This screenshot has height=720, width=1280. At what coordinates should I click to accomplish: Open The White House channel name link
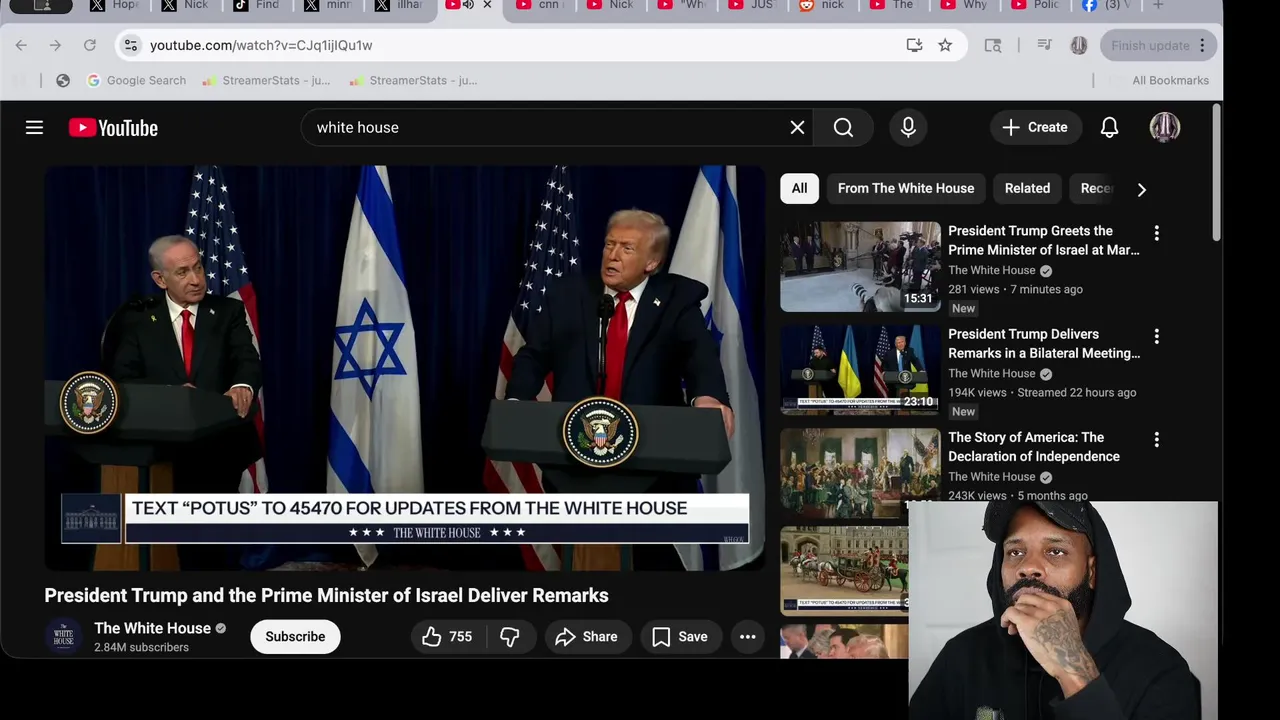pos(152,628)
